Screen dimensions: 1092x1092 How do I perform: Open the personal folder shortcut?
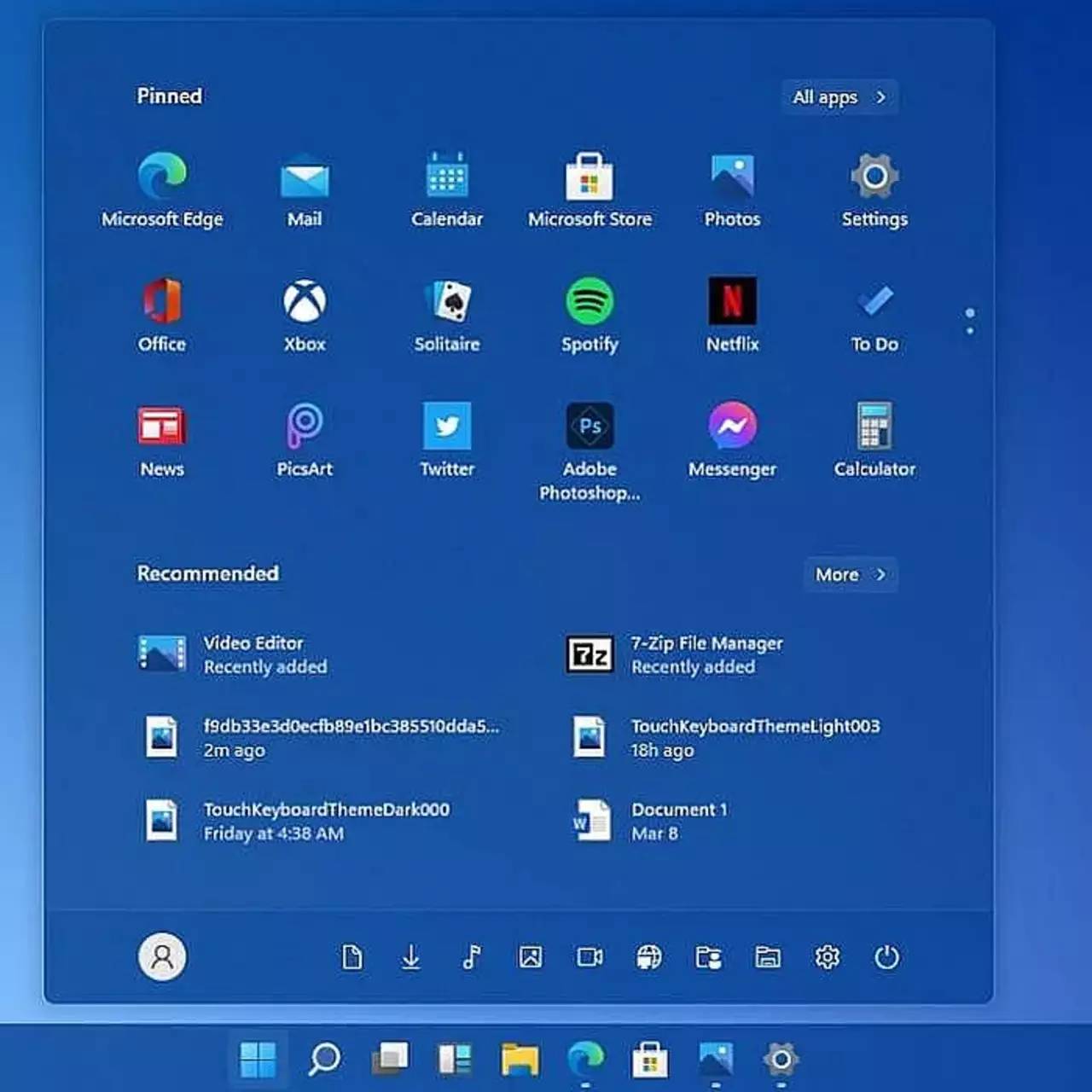[x=708, y=957]
